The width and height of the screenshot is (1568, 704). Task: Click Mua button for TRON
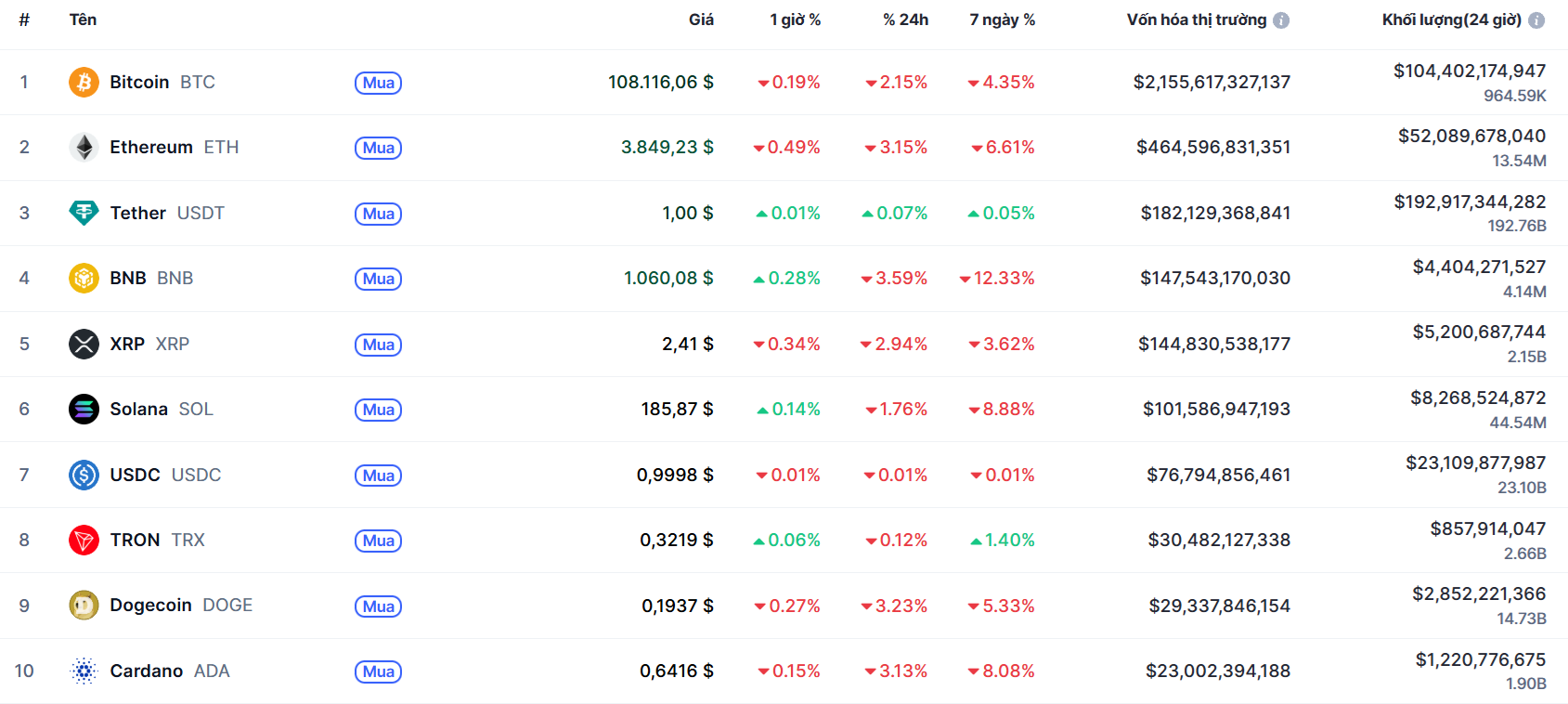pyautogui.click(x=379, y=541)
